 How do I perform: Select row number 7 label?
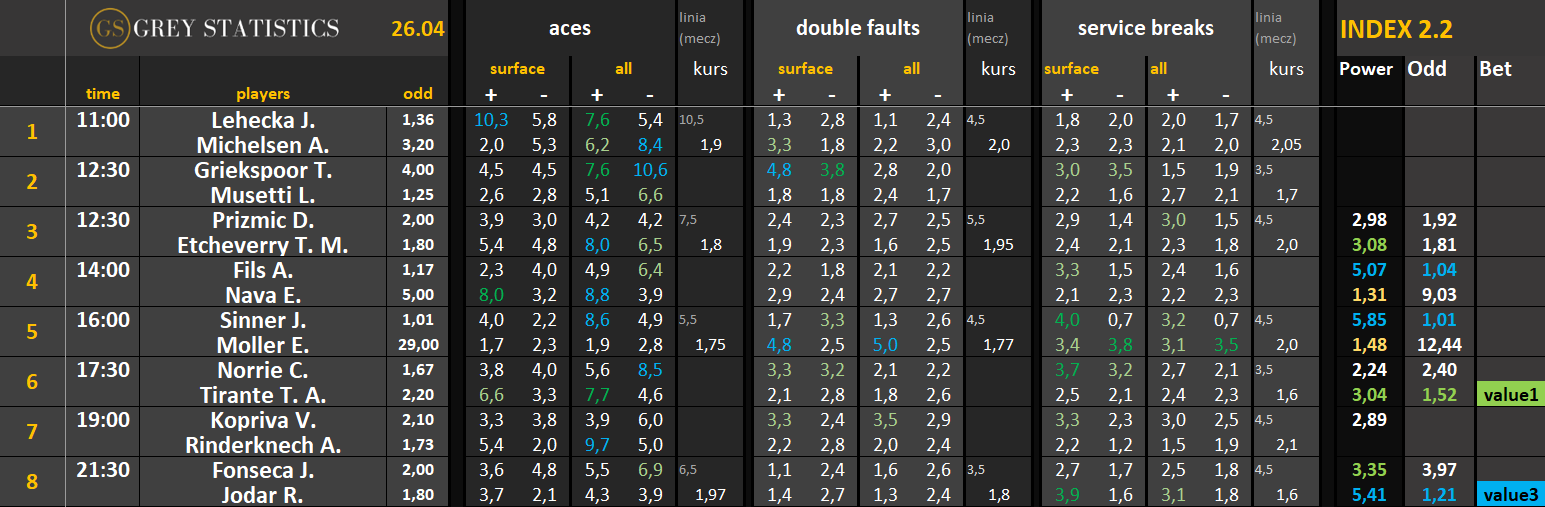32,432
